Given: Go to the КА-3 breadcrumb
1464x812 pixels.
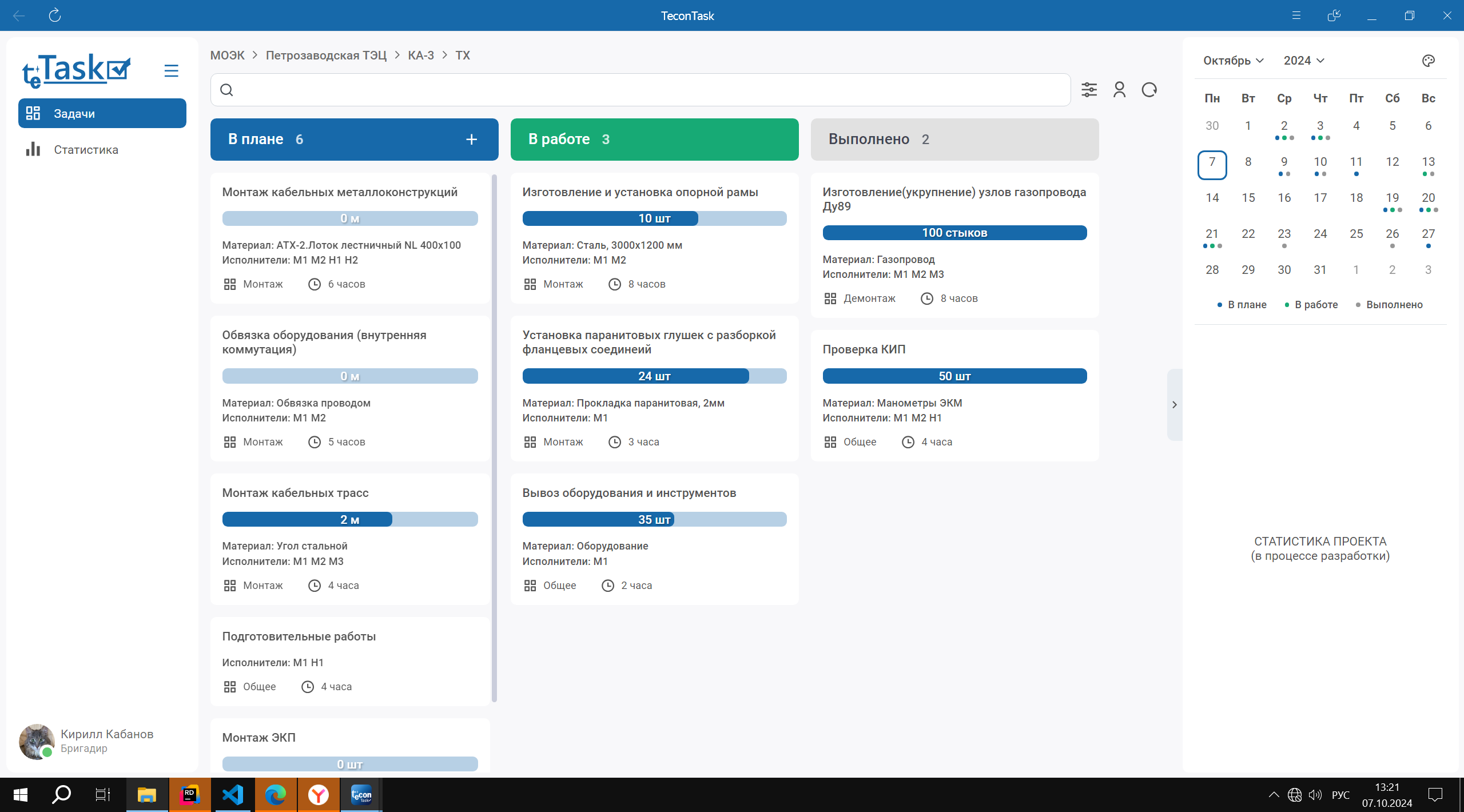Looking at the screenshot, I should pos(420,55).
